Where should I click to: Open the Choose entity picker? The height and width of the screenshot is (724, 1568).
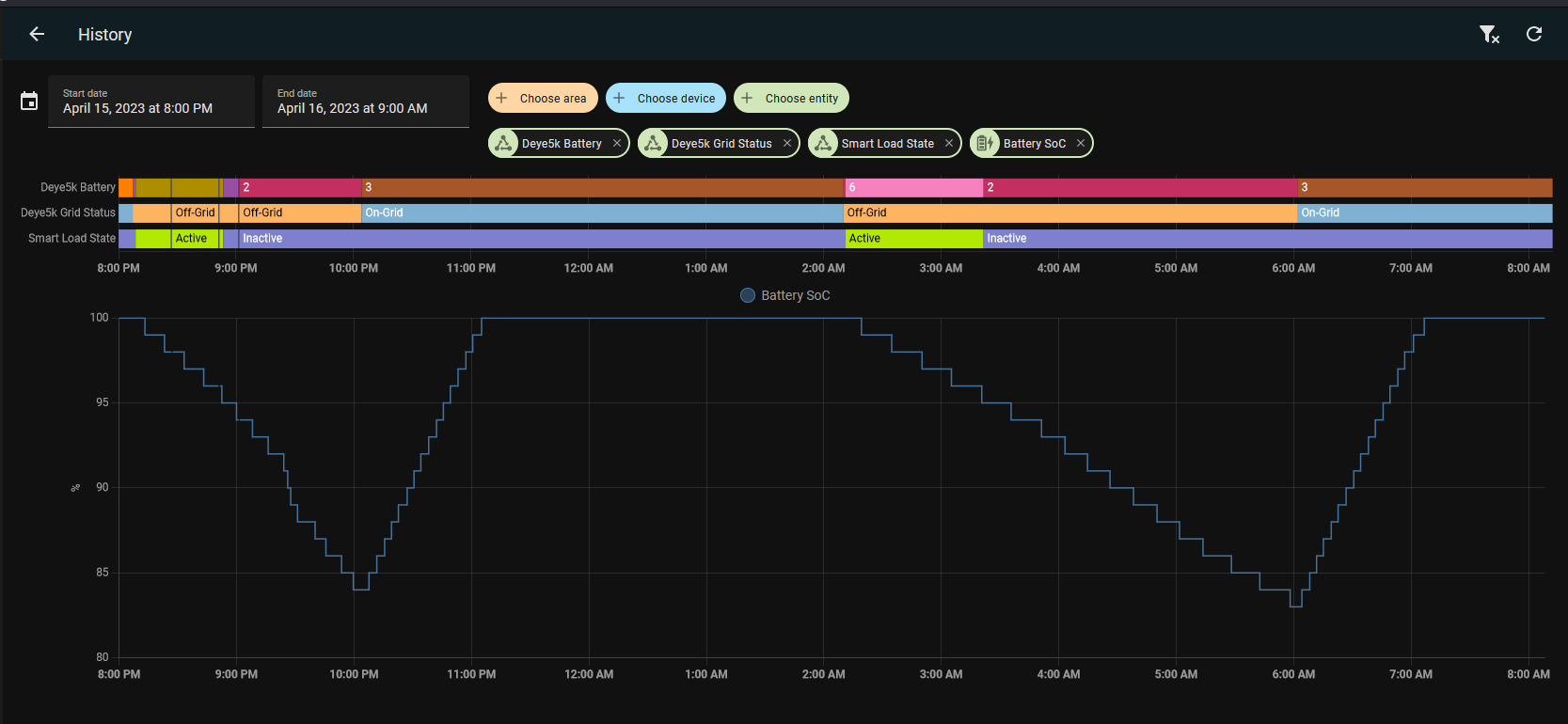point(791,99)
